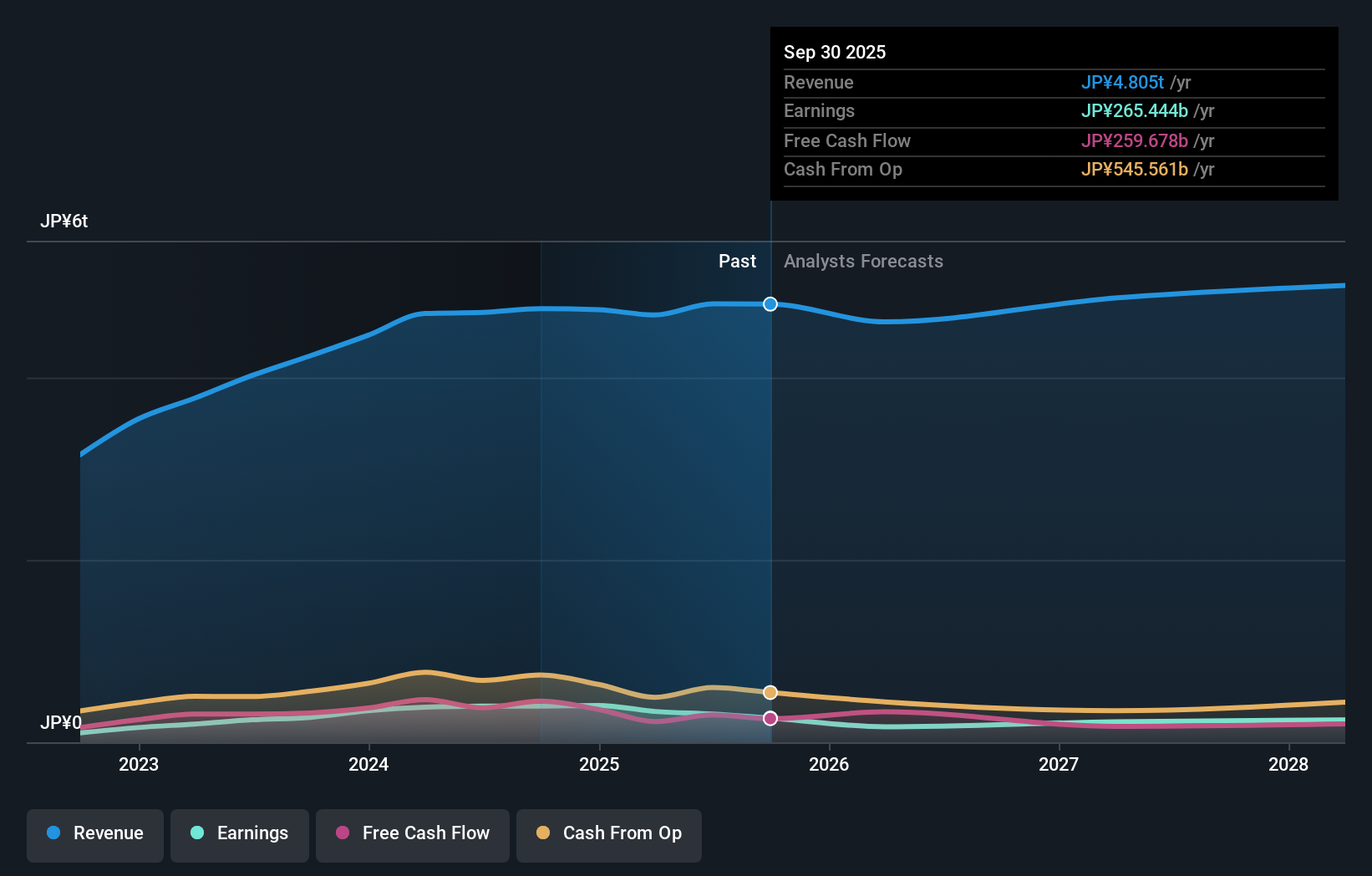The width and height of the screenshot is (1372, 876).
Task: Switch to the Past section of the chart
Action: (x=737, y=261)
